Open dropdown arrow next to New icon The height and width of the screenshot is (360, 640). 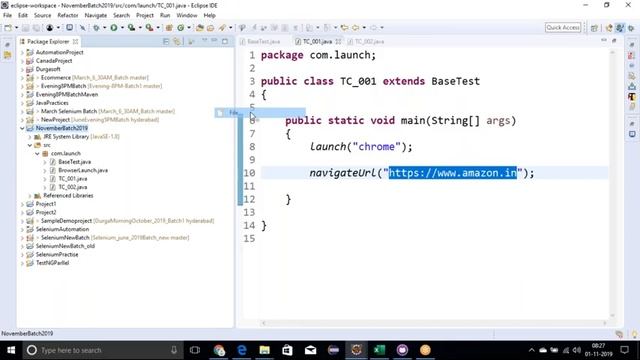(16, 28)
